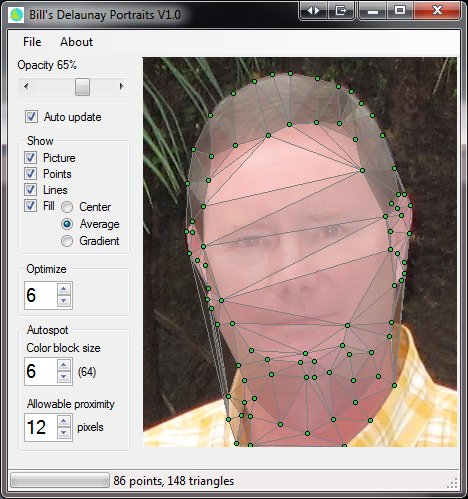This screenshot has height=499, width=468.
Task: Decrease the Optimize value with down arrow
Action: click(64, 301)
